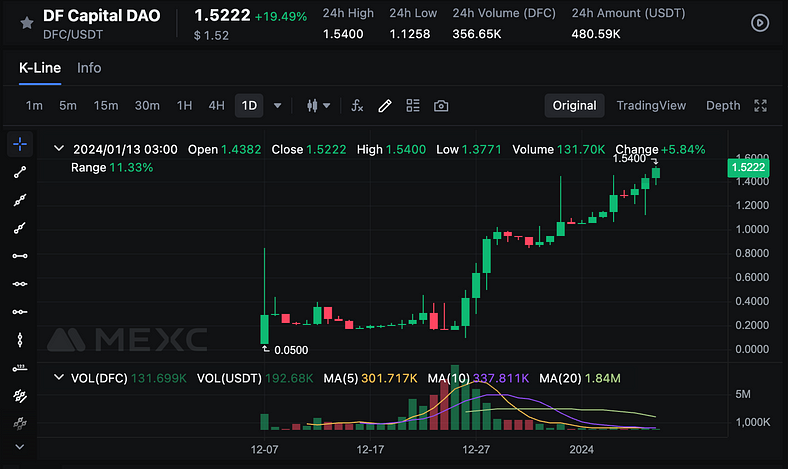Open the indicators fx menu
The width and height of the screenshot is (788, 469).
pyautogui.click(x=357, y=106)
